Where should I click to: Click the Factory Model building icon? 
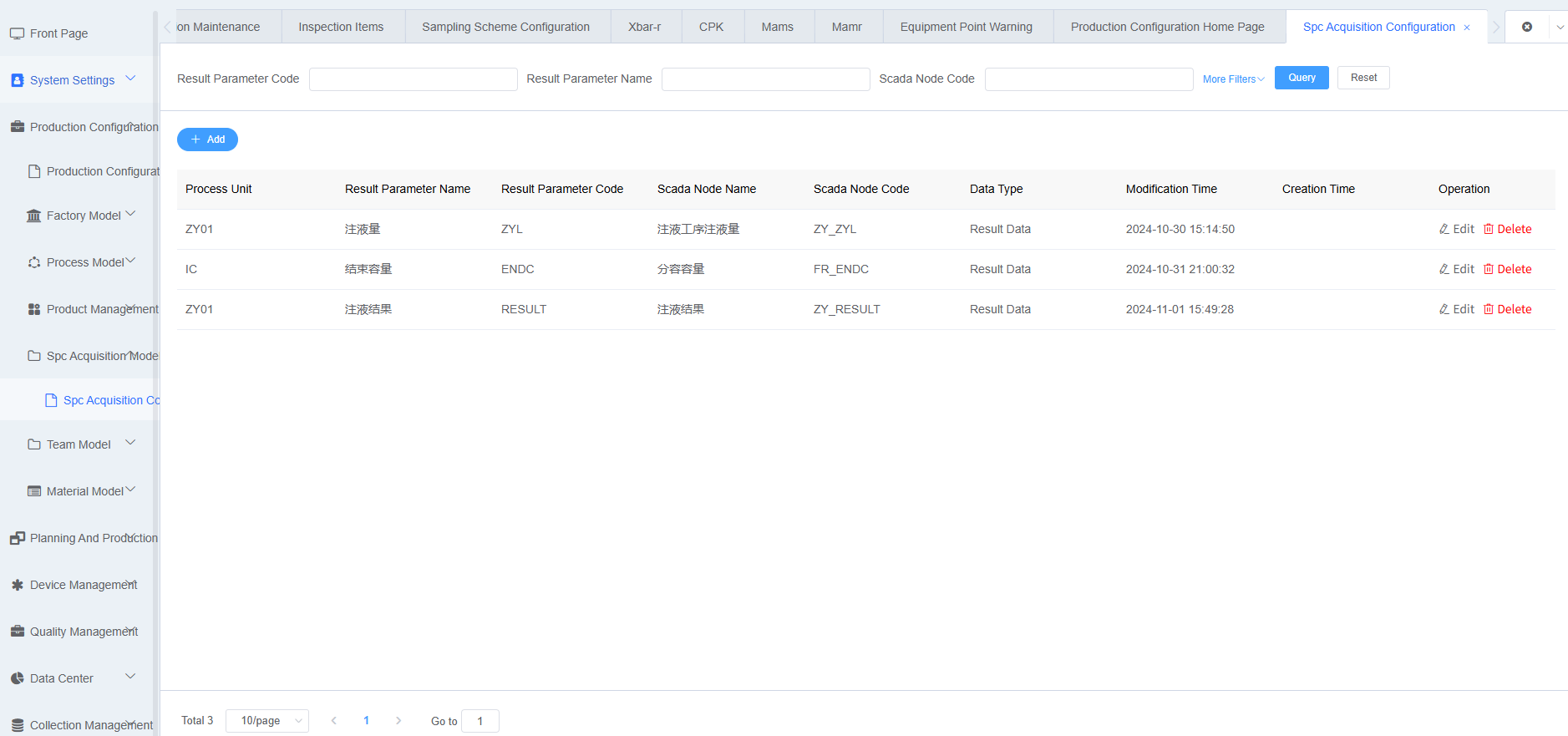pos(33,216)
